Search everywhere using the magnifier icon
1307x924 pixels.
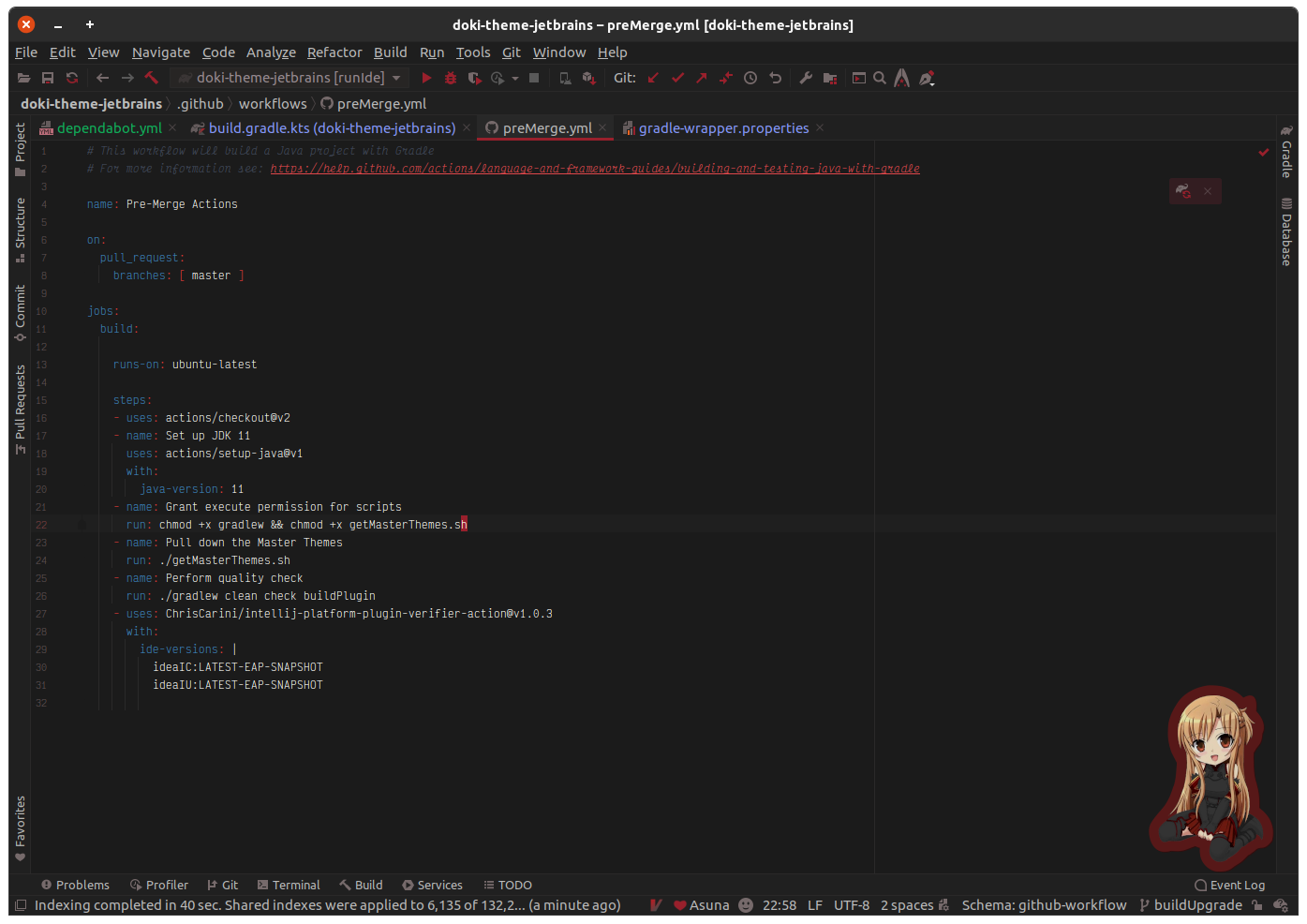(x=881, y=78)
